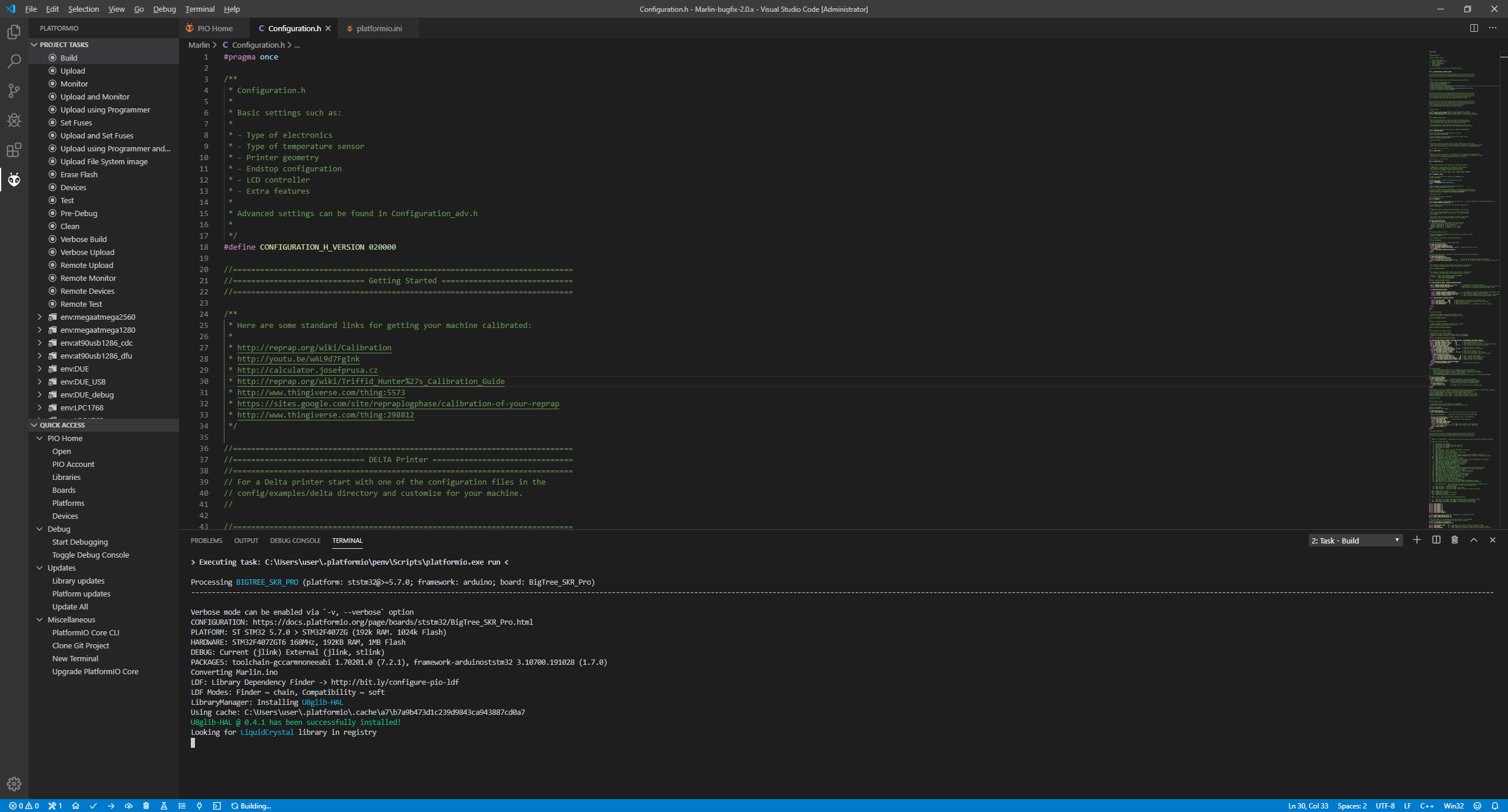Open the Source Control view
Image resolution: width=1508 pixels, height=812 pixels.
[14, 91]
